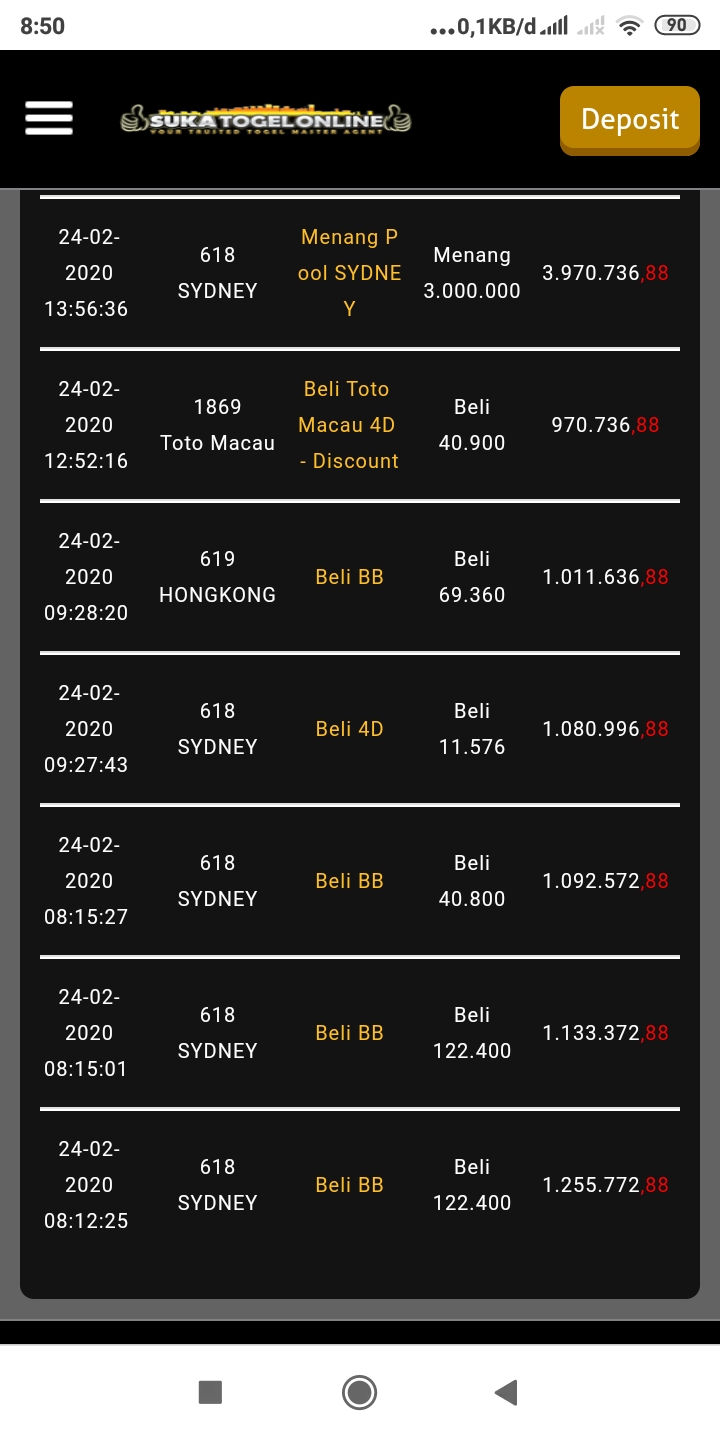Open Beli BB link at 08:15:27
The height and width of the screenshot is (1440, 720).
click(x=349, y=881)
